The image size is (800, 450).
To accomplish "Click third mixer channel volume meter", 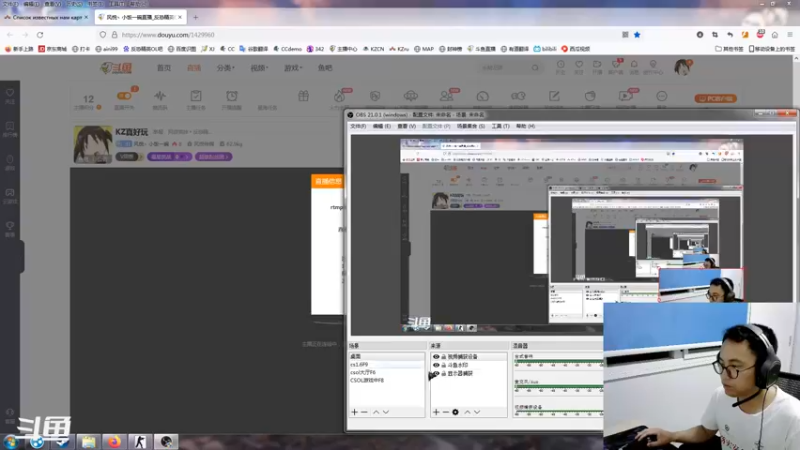I will (558, 413).
